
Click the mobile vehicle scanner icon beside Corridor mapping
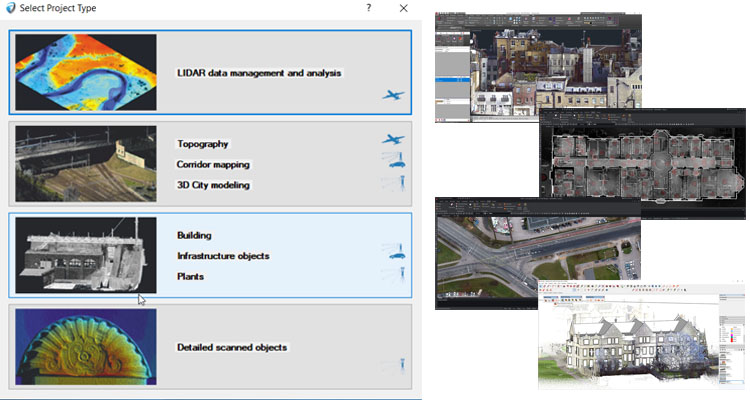pyautogui.click(x=396, y=162)
